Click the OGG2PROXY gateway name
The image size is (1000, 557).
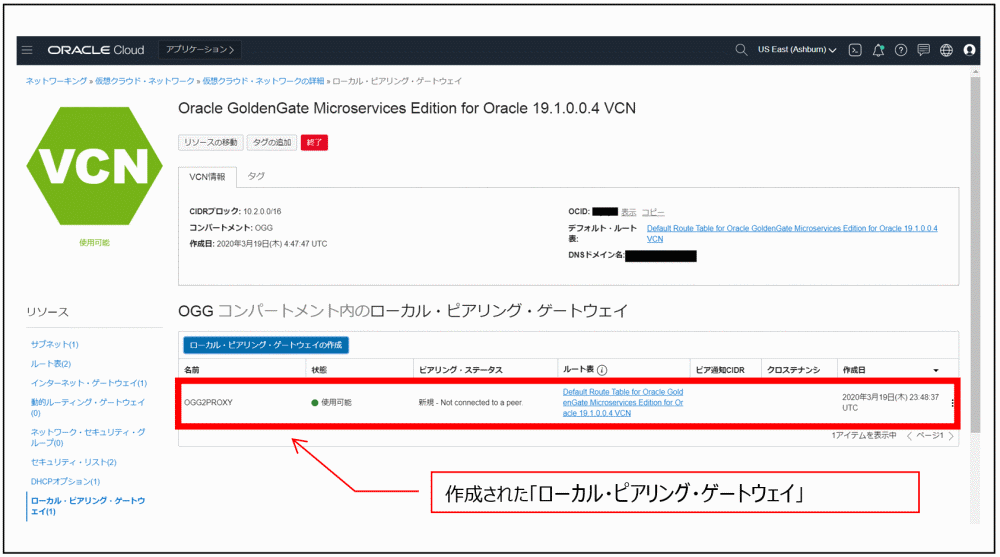[208, 403]
